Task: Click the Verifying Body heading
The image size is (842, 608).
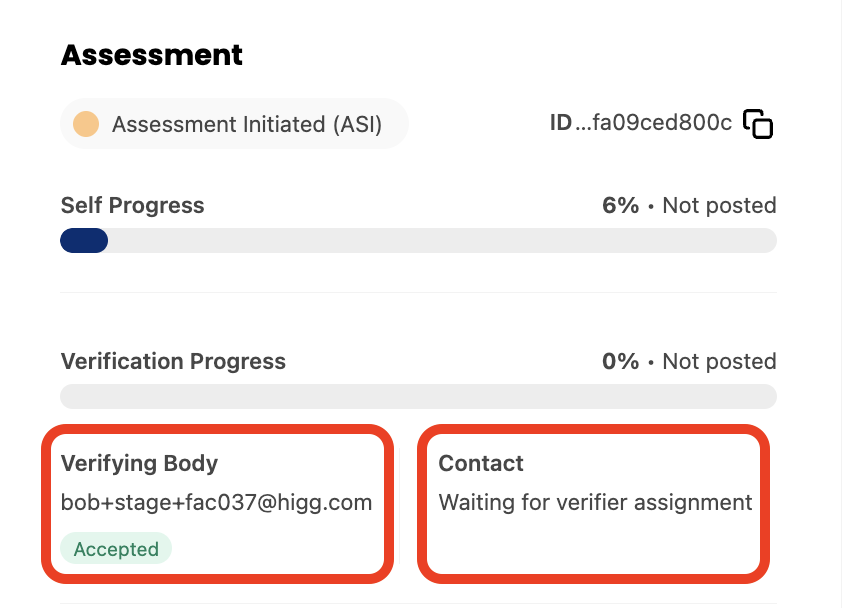Action: (139, 464)
